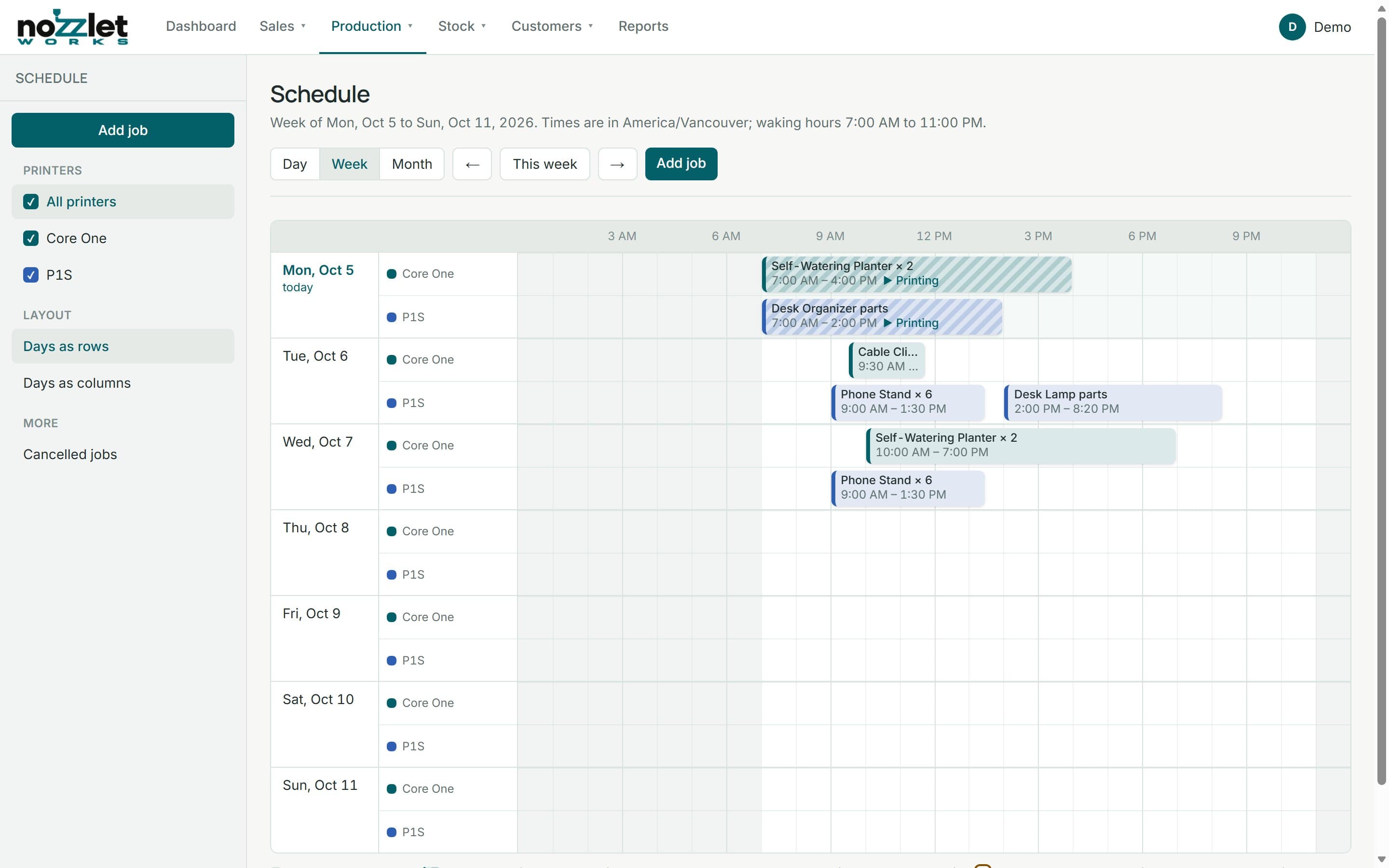This screenshot has height=868, width=1389.
Task: Open the Reports page
Action: click(x=643, y=27)
